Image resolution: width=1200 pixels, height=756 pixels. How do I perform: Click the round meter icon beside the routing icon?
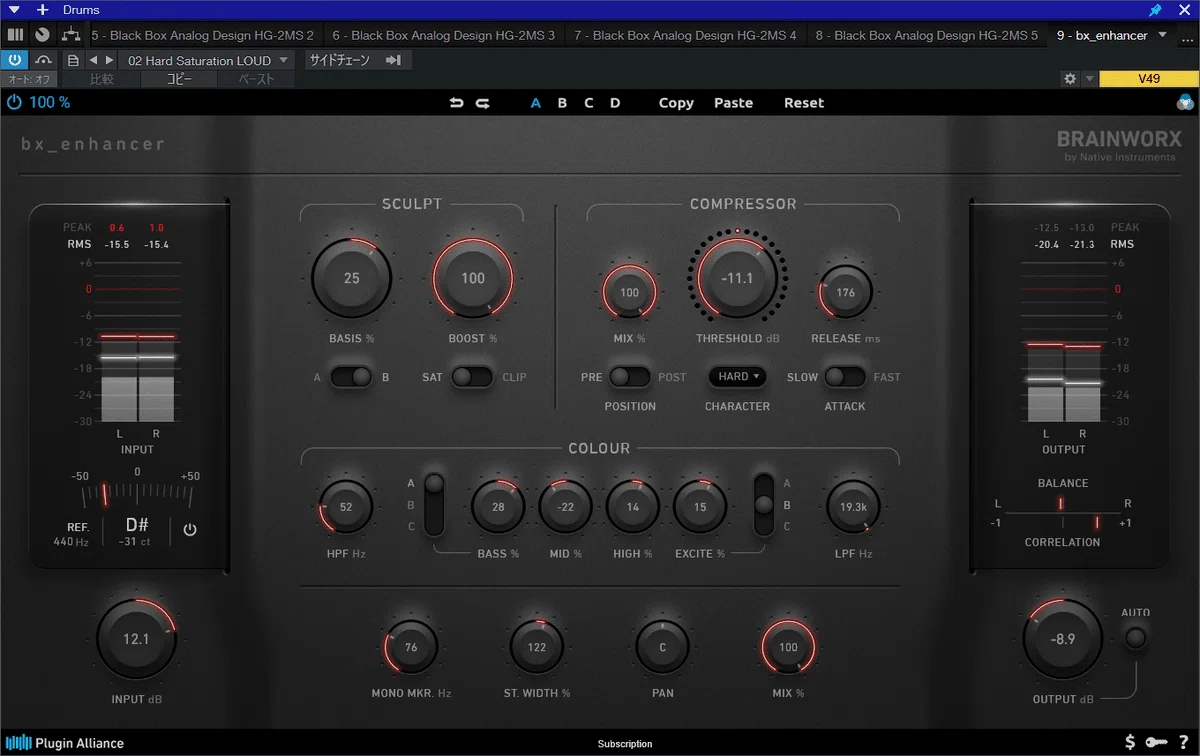tap(42, 35)
